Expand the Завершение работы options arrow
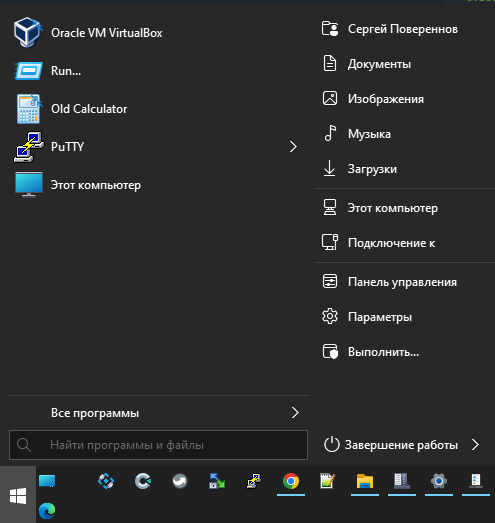This screenshot has width=495, height=523. 476,445
